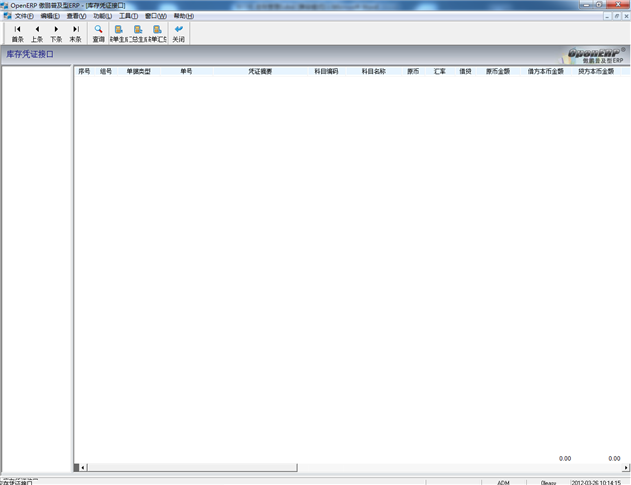Click the horizontal scrollbar right arrow
Image resolution: width=631 pixels, height=485 pixels.
pyautogui.click(x=626, y=467)
